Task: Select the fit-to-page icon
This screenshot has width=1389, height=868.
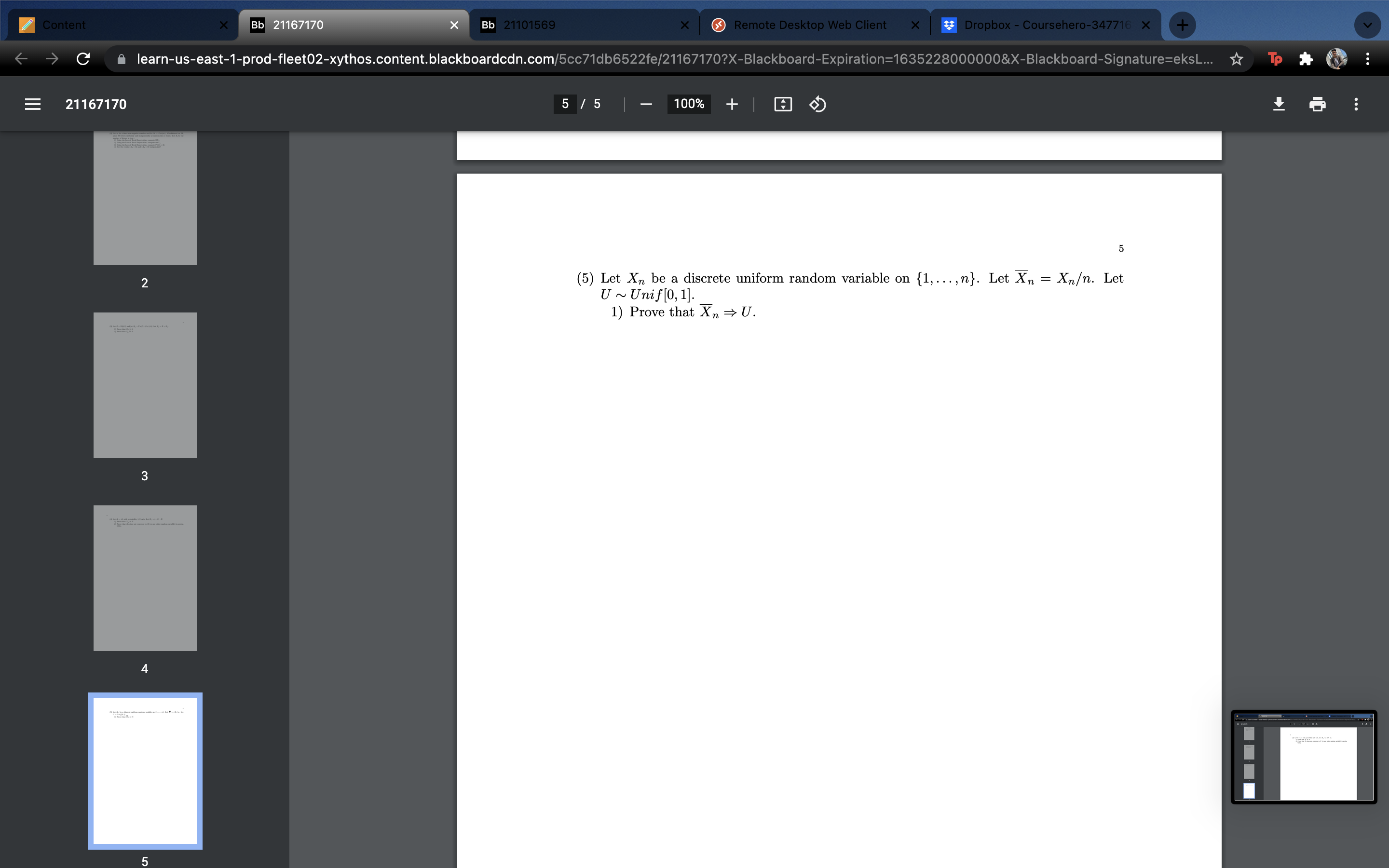Action: (x=782, y=104)
